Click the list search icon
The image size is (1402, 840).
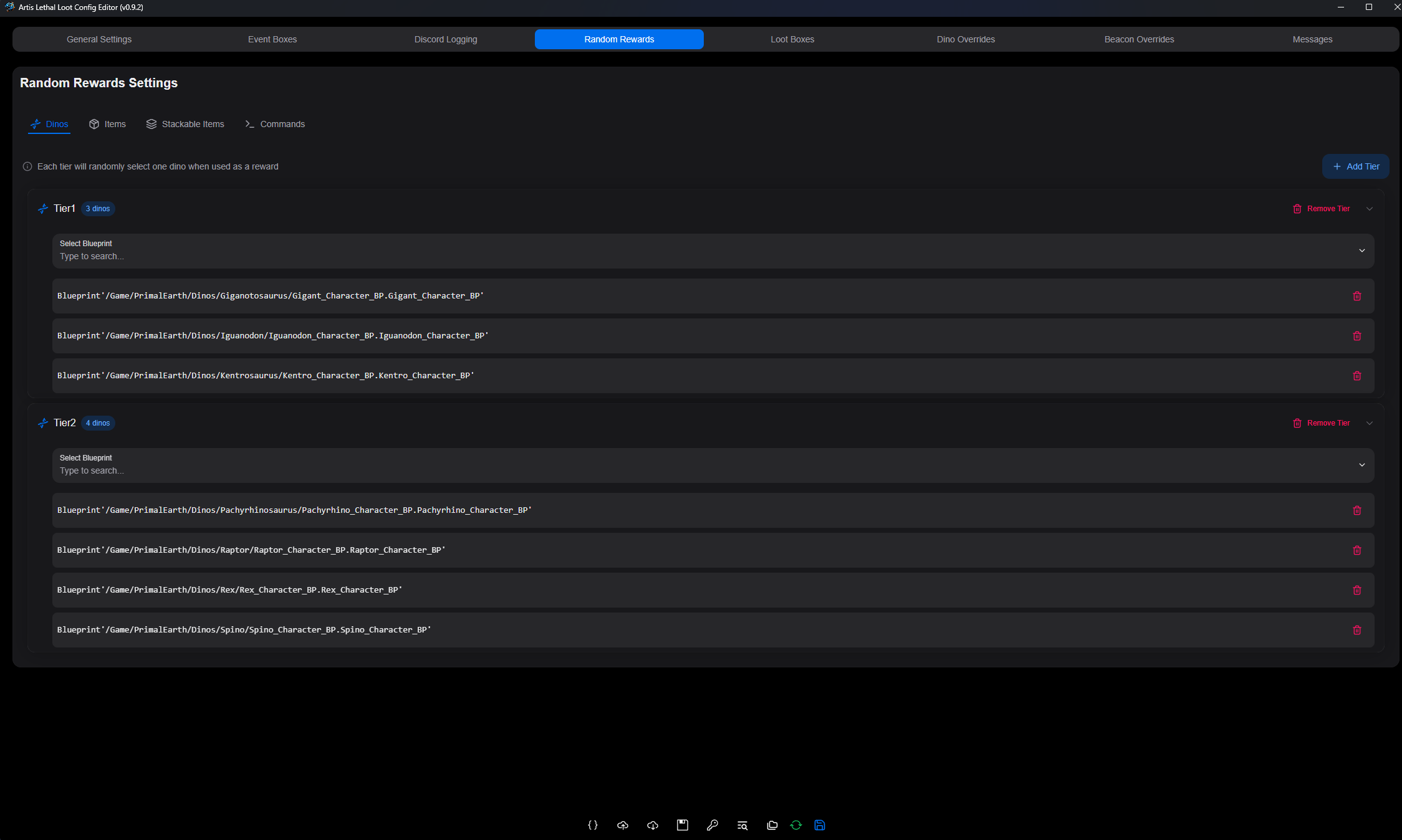coord(742,825)
